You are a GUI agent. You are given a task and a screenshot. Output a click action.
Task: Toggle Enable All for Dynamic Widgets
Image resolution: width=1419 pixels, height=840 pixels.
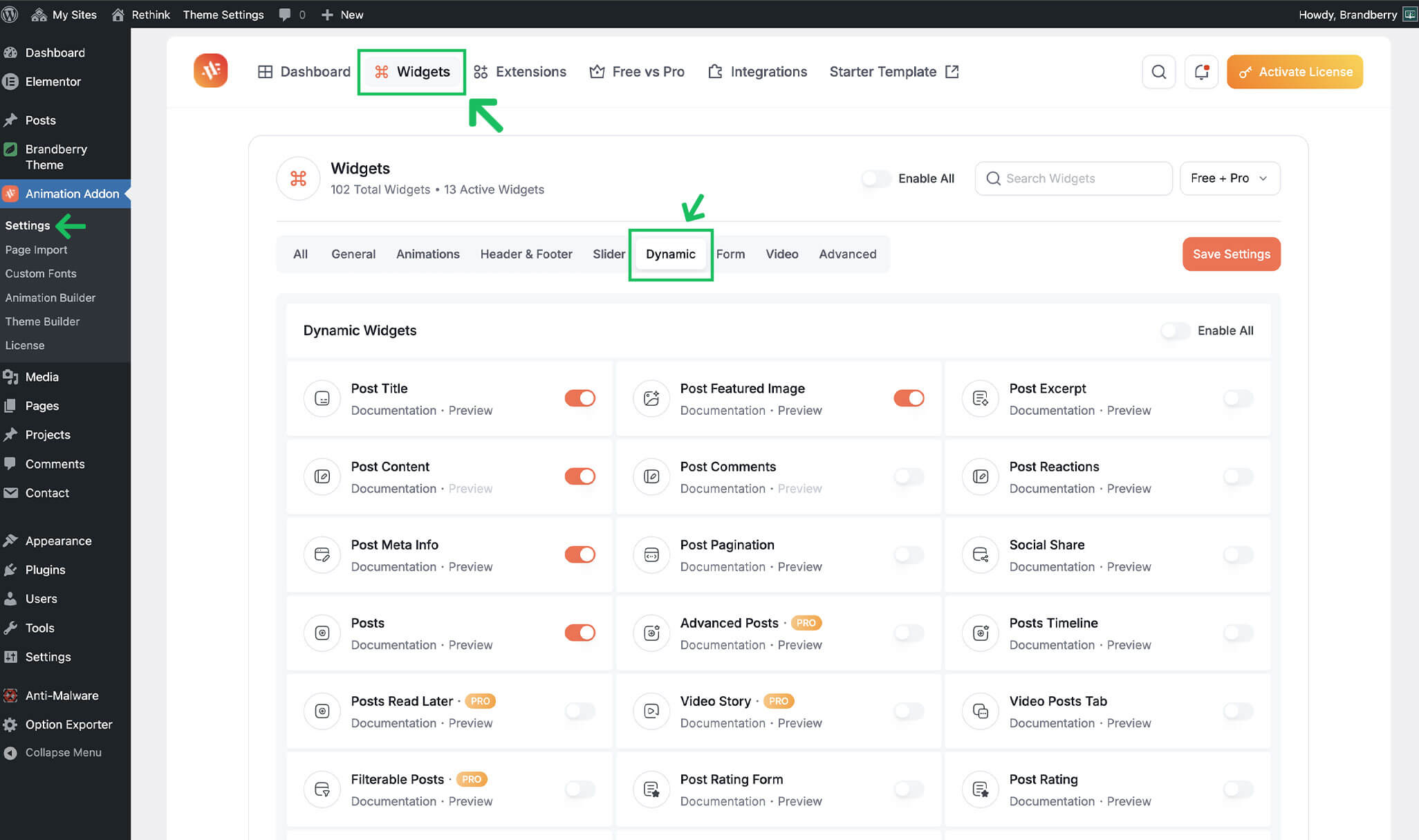(x=1174, y=330)
